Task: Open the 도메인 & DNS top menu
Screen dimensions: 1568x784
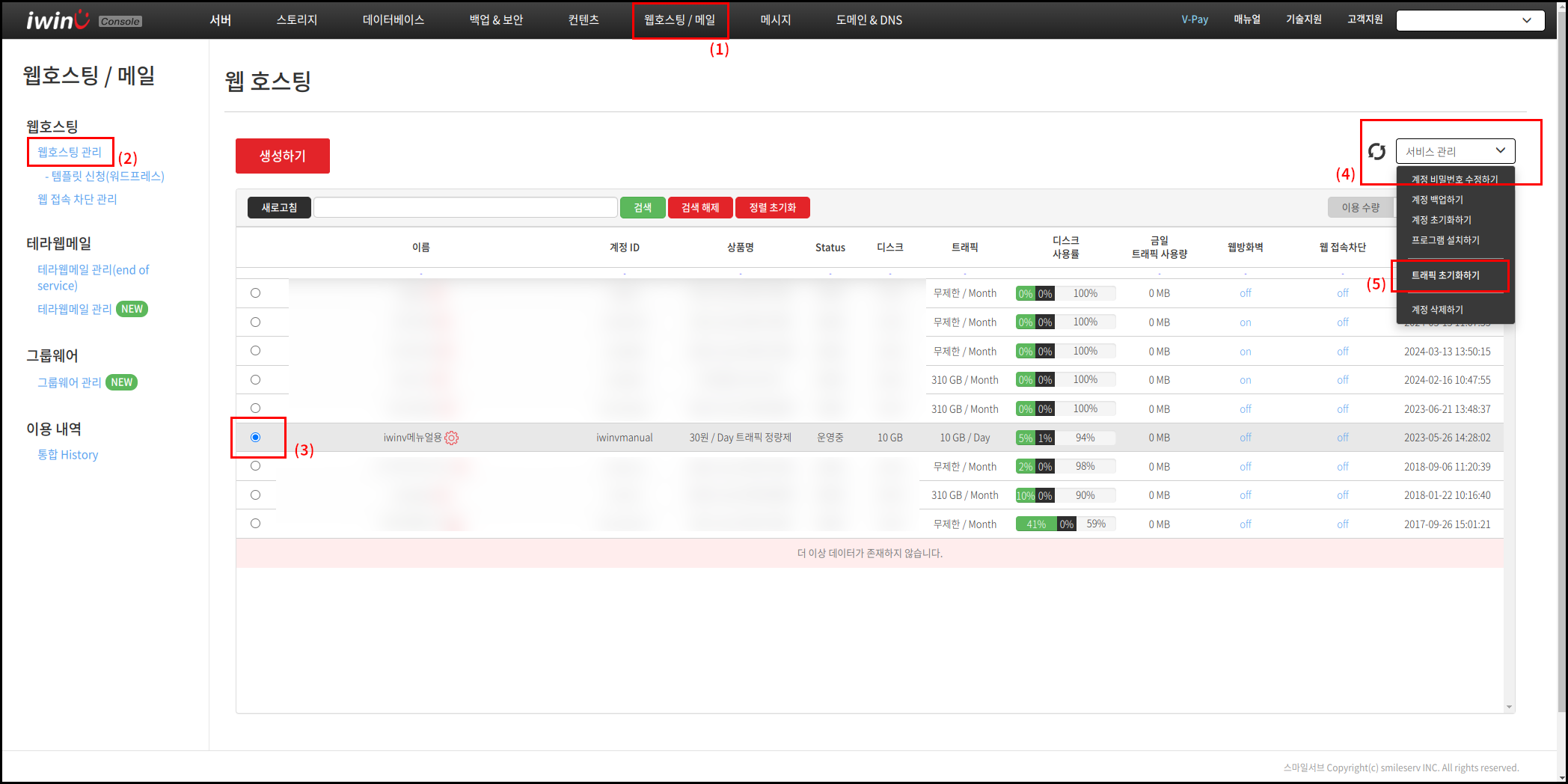Action: (x=869, y=20)
